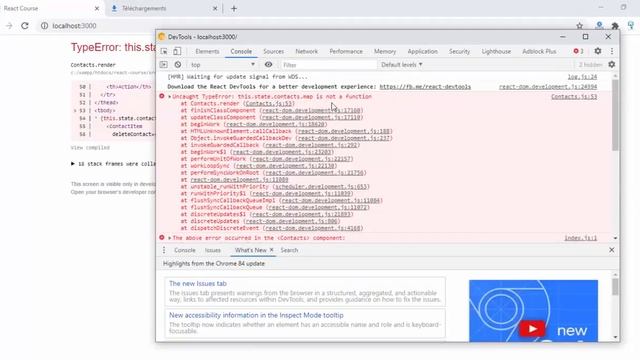The width and height of the screenshot is (640, 360).
Task: Open the JavaScript context 'top' dropdown
Action: (223, 64)
